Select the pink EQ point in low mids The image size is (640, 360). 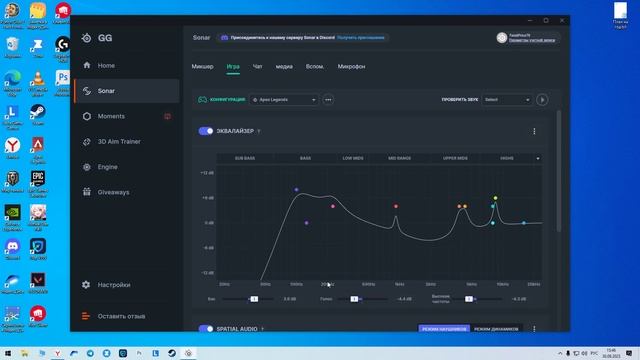coord(333,207)
